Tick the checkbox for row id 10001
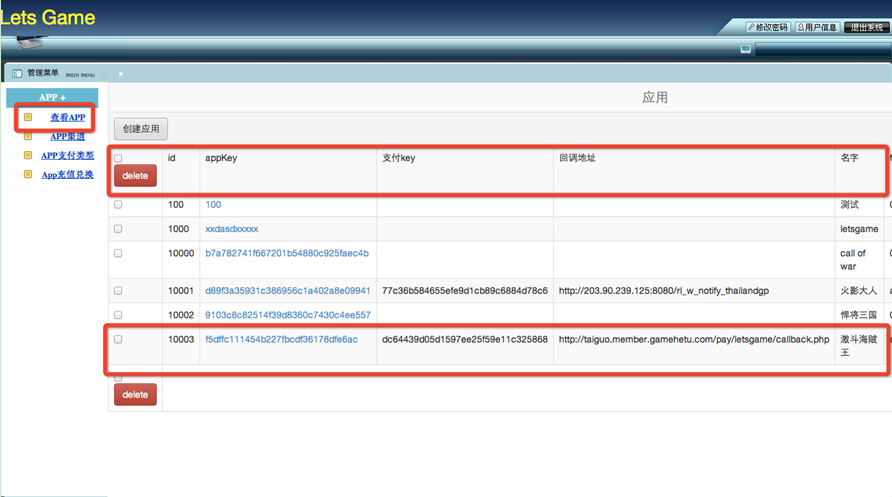The image size is (892, 497). pos(118,291)
